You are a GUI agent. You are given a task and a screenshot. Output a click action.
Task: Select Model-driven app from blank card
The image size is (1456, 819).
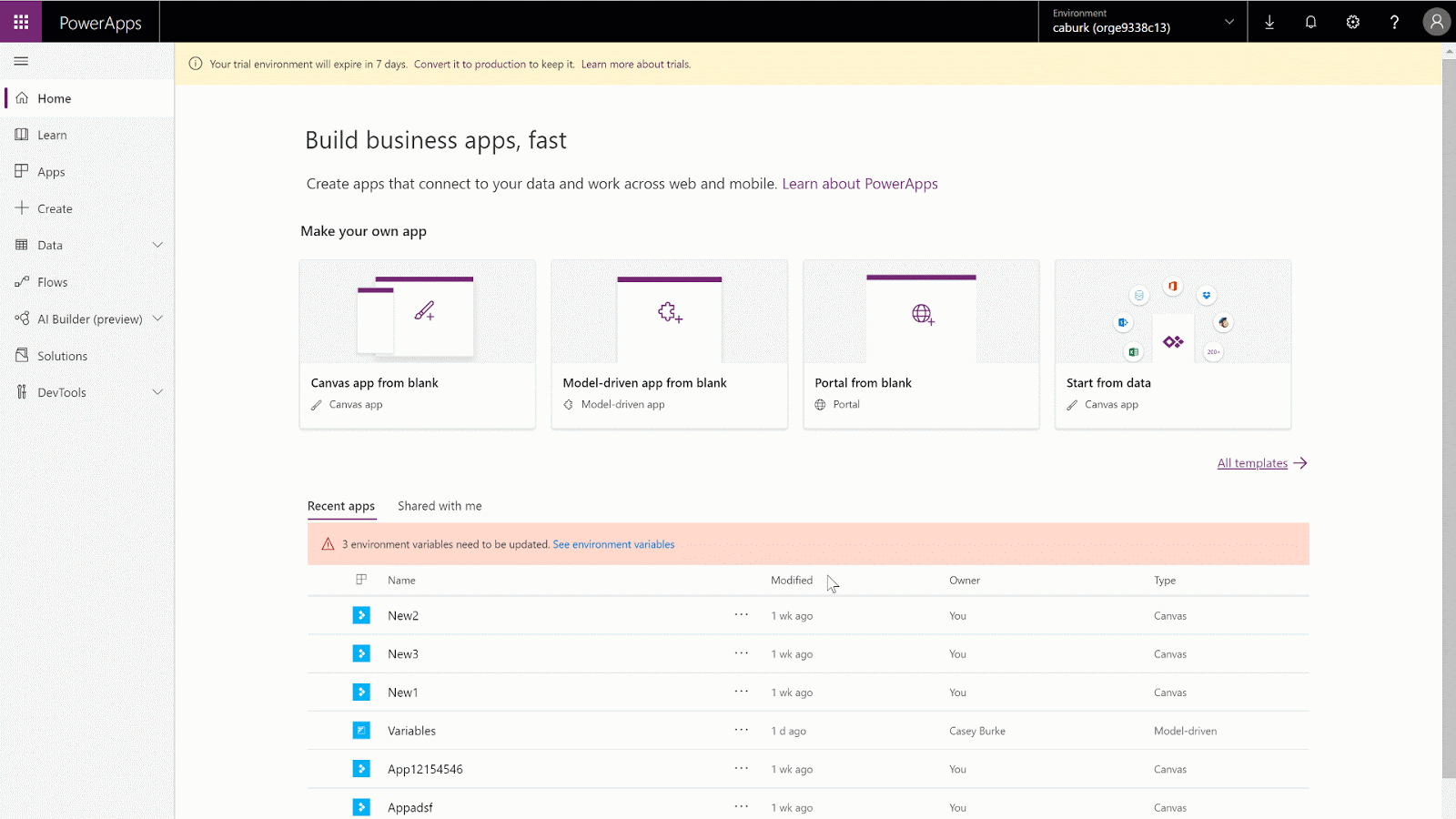coord(670,344)
